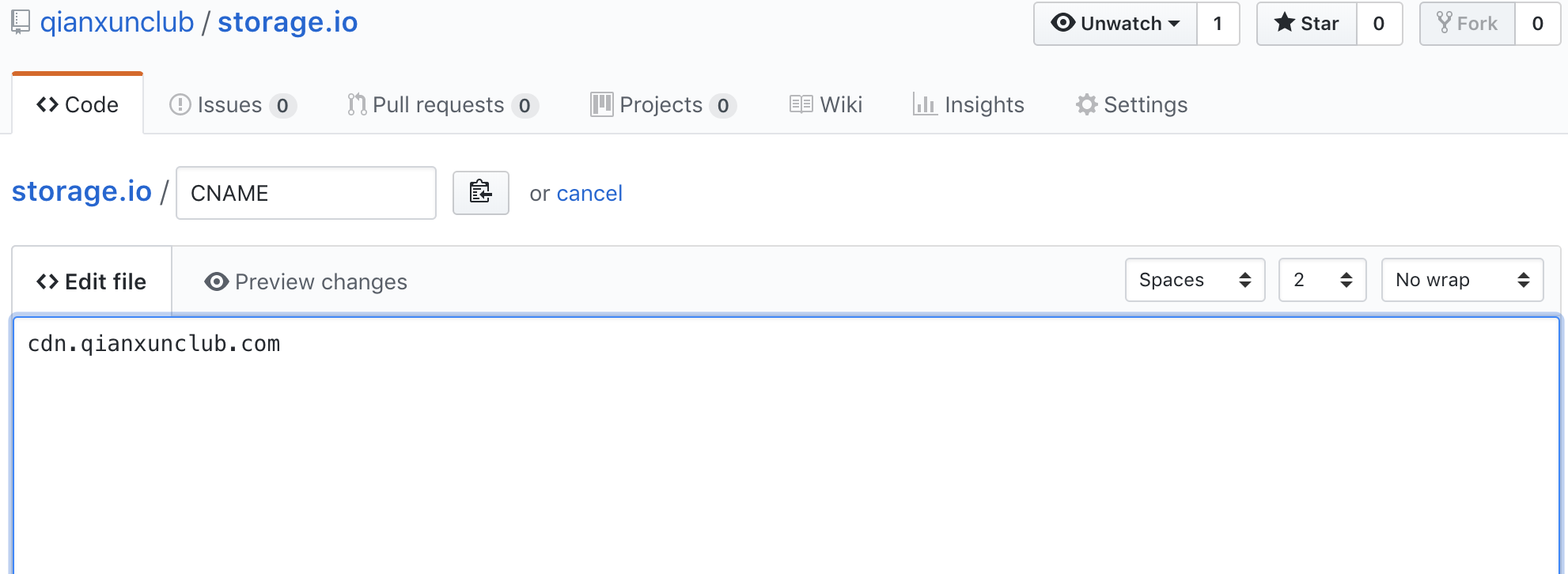Image resolution: width=1568 pixels, height=574 pixels.
Task: Open Settings via the gear icon
Action: 1087,104
